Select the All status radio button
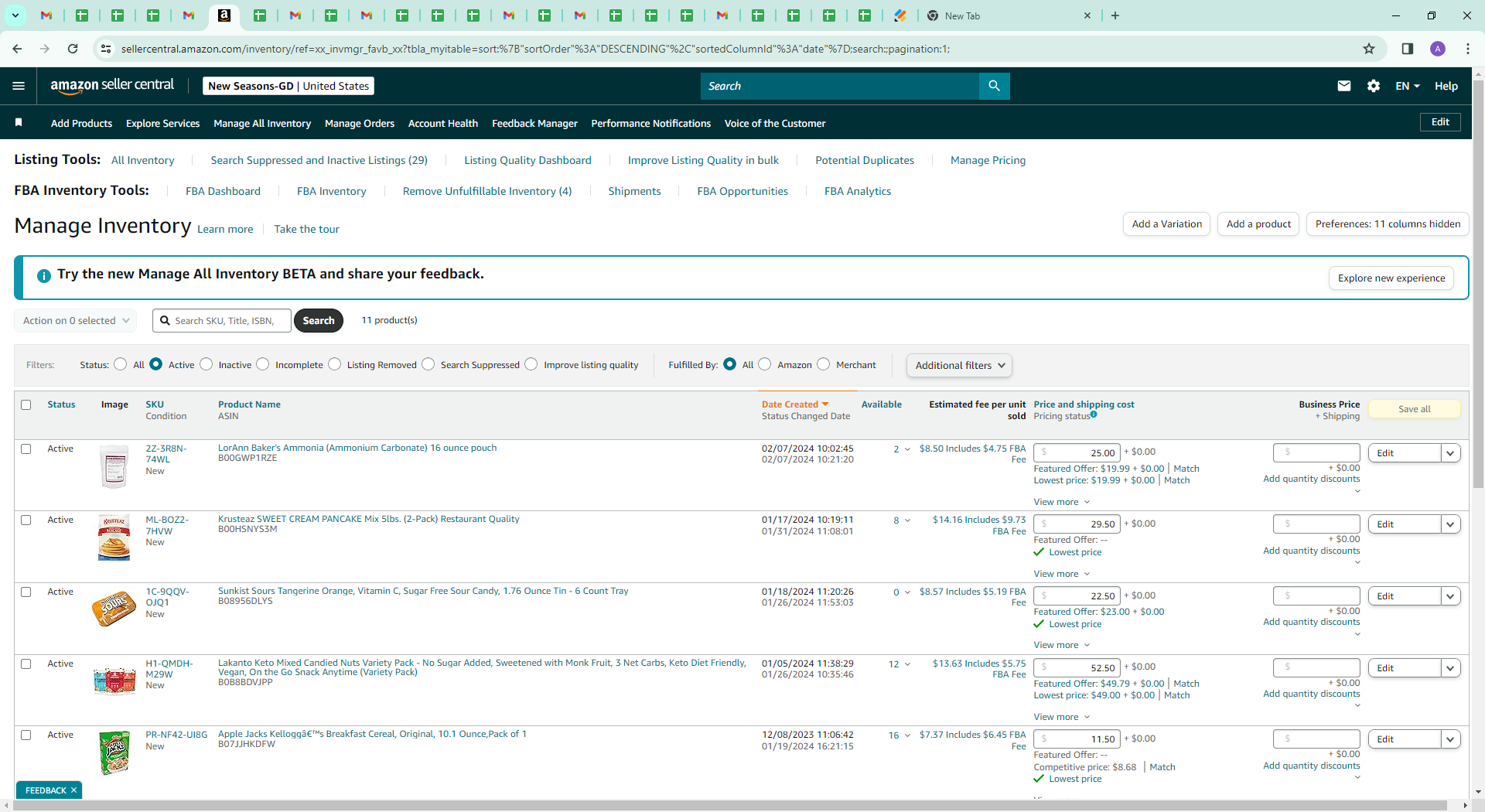Screen dimensions: 1485x812 click(120, 364)
